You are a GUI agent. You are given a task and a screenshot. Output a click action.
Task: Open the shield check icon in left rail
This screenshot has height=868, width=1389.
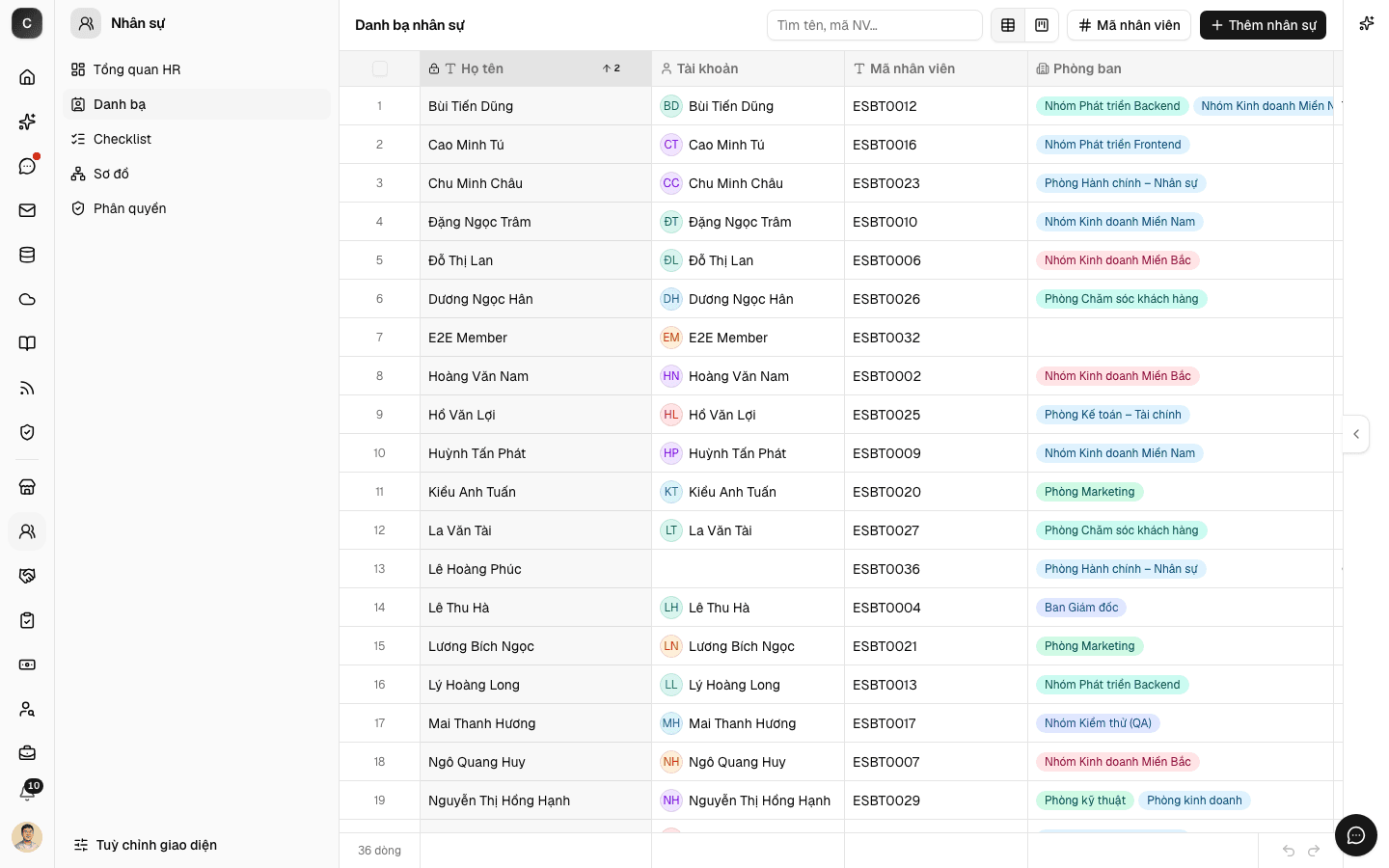(x=27, y=432)
